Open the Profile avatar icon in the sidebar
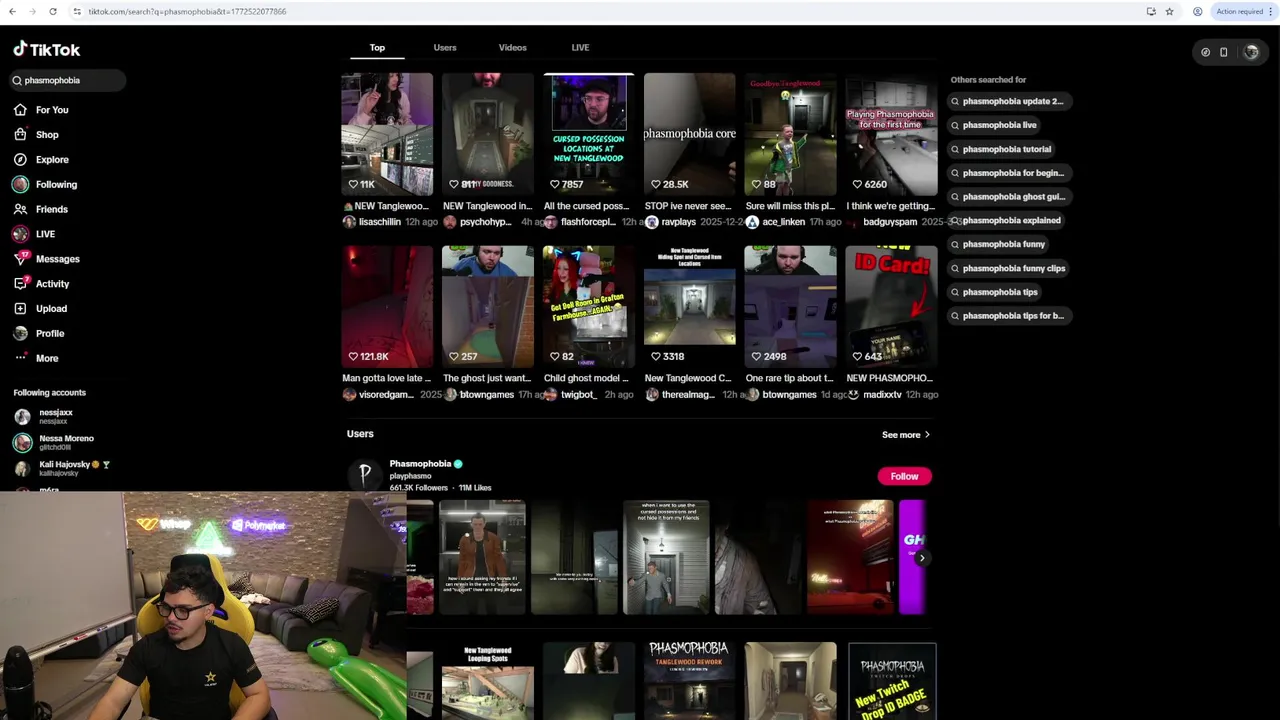 point(20,333)
